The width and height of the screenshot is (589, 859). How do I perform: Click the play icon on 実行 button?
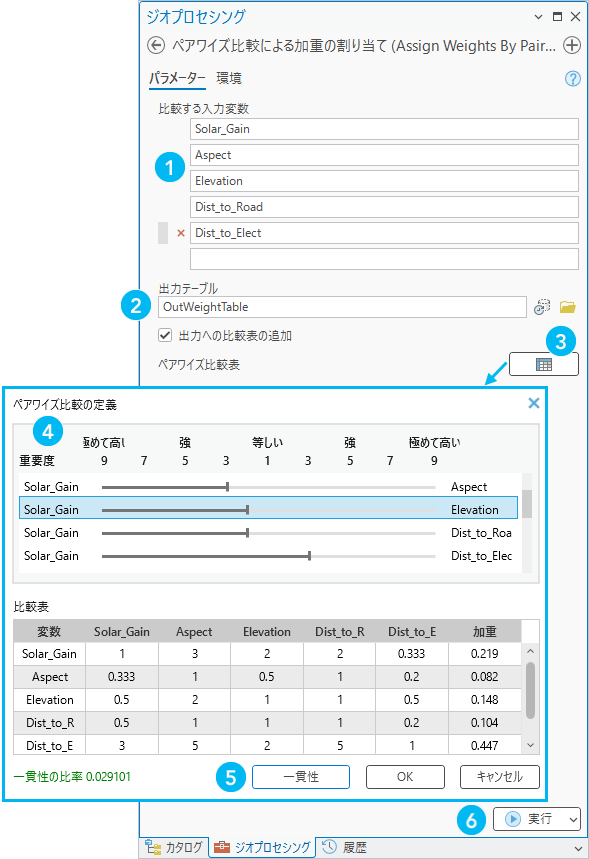[513, 819]
